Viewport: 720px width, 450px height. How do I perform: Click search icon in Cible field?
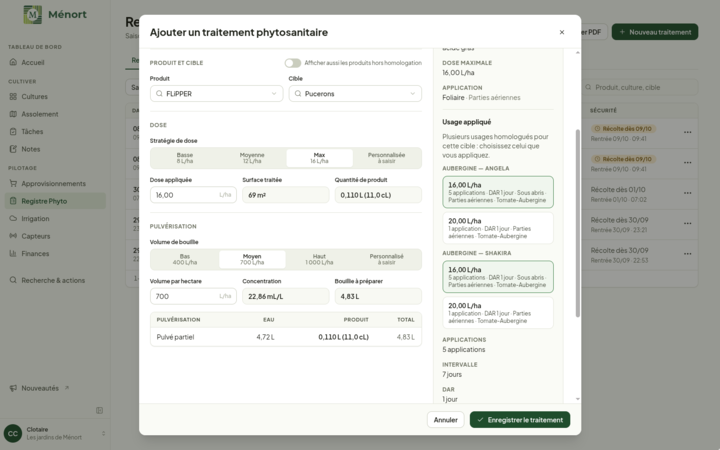[298, 94]
